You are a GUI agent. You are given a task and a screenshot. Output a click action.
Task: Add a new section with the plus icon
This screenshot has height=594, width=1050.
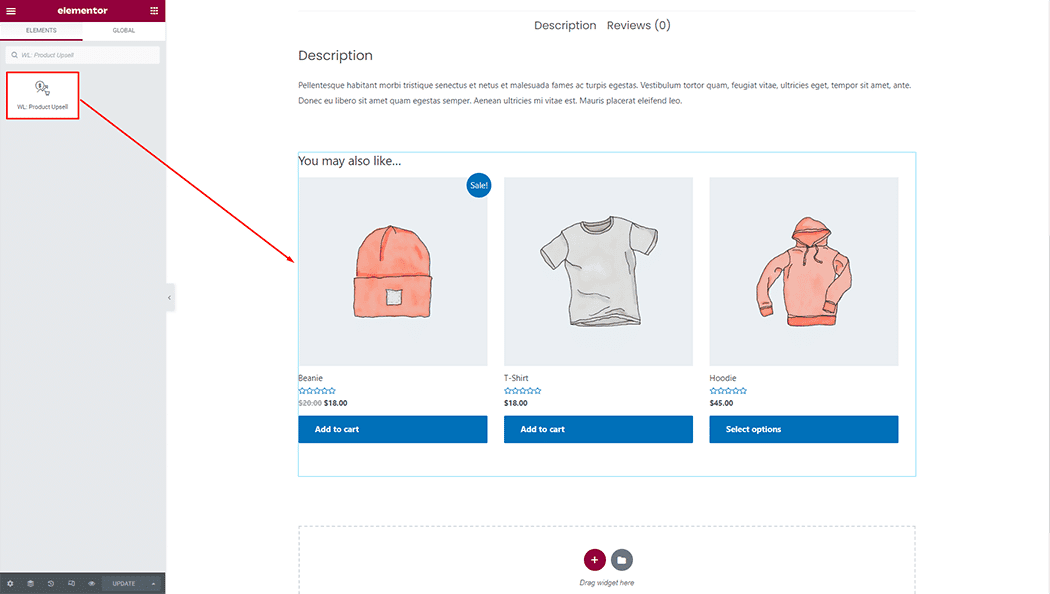pyautogui.click(x=595, y=561)
